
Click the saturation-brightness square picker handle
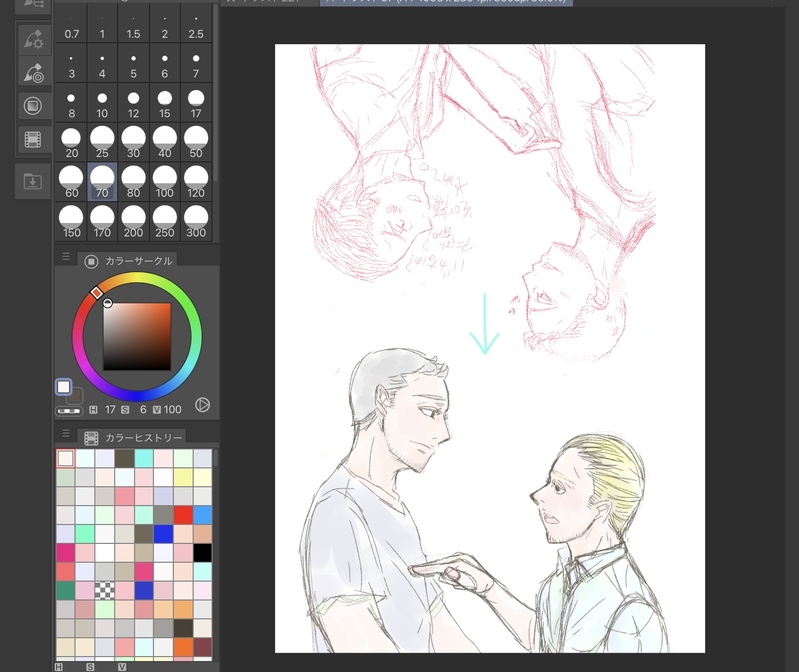[108, 303]
